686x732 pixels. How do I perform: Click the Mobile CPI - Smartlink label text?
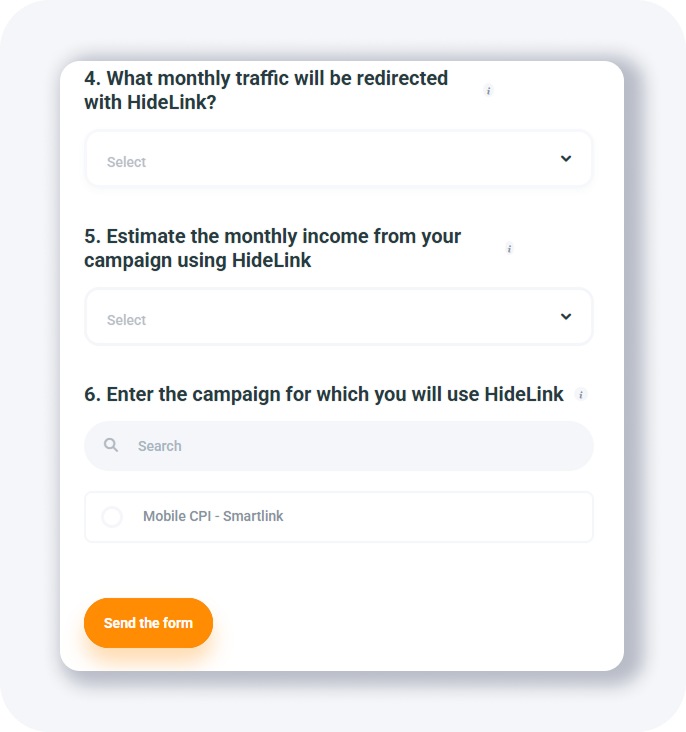213,517
